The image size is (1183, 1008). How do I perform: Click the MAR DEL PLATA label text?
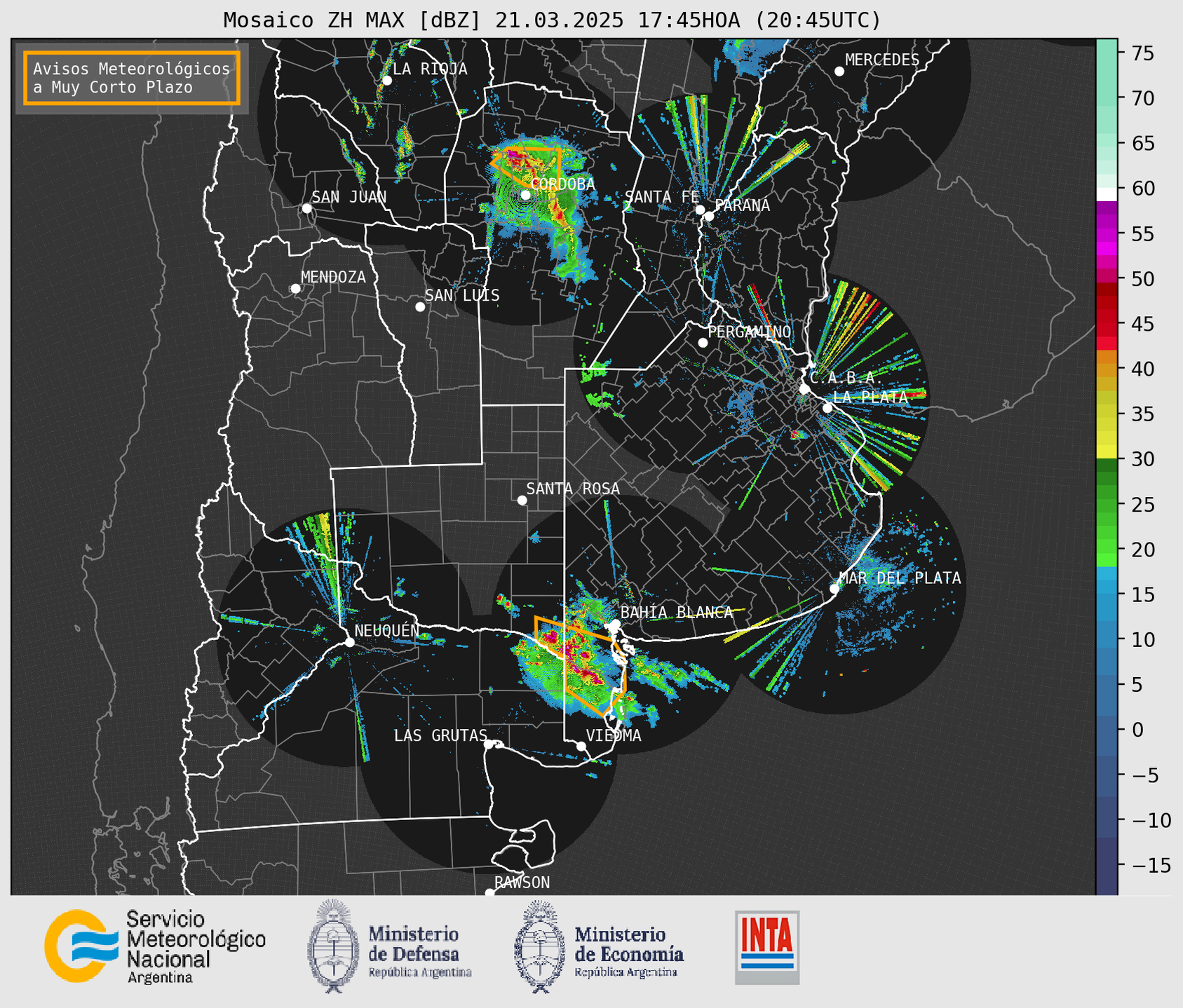[x=900, y=578]
